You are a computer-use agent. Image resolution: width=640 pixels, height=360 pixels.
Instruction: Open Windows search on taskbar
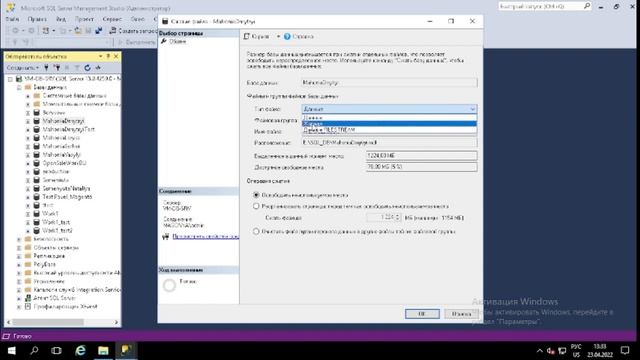(34, 351)
